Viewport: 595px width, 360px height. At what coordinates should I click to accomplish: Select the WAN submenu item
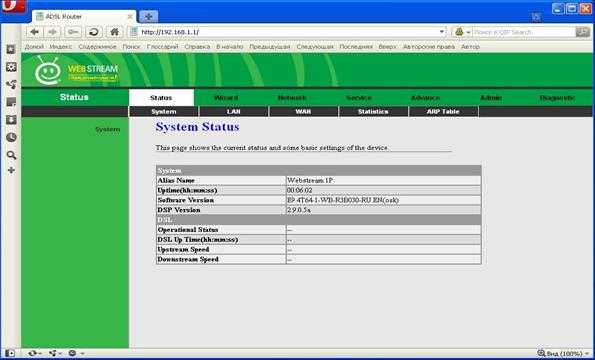(303, 112)
